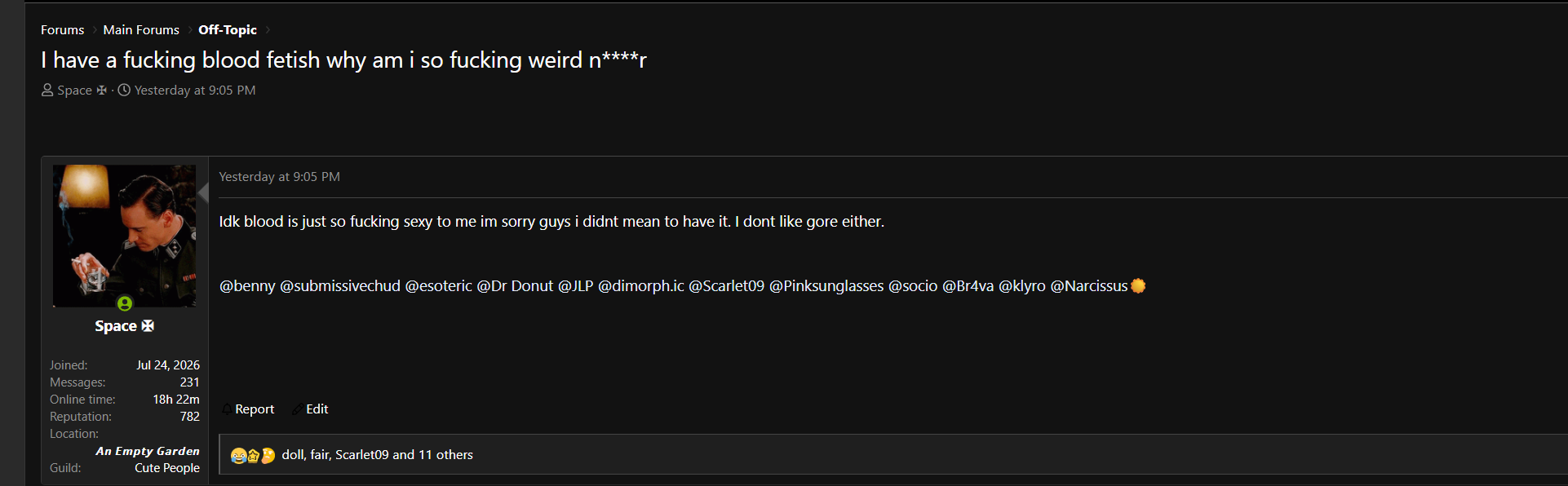1568x486 pixels.
Task: Open the @submissivechud mention
Action: [340, 285]
